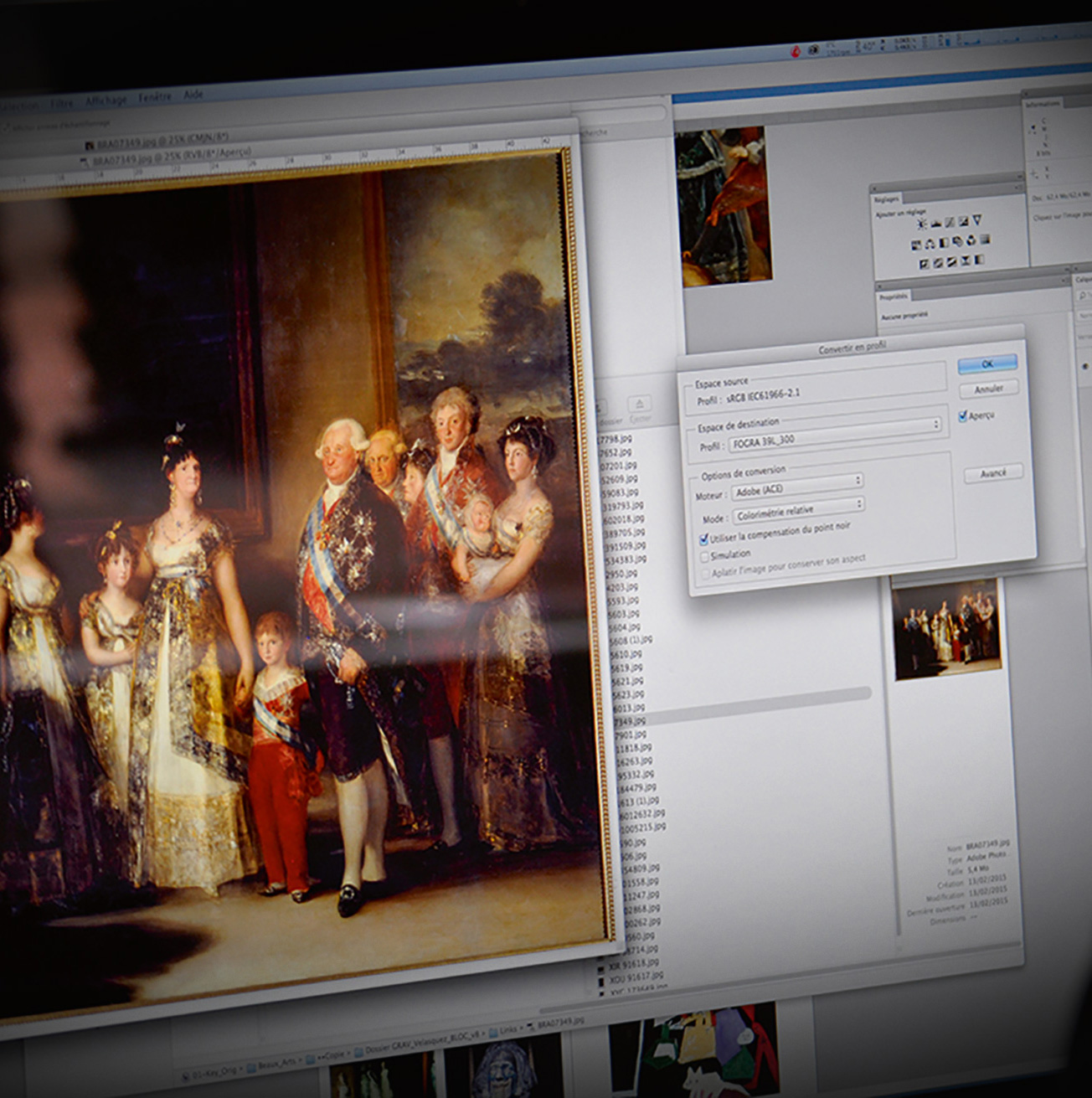Open the Moteur dropdown Adobe (ACE)
The image size is (1092, 1098).
[796, 487]
